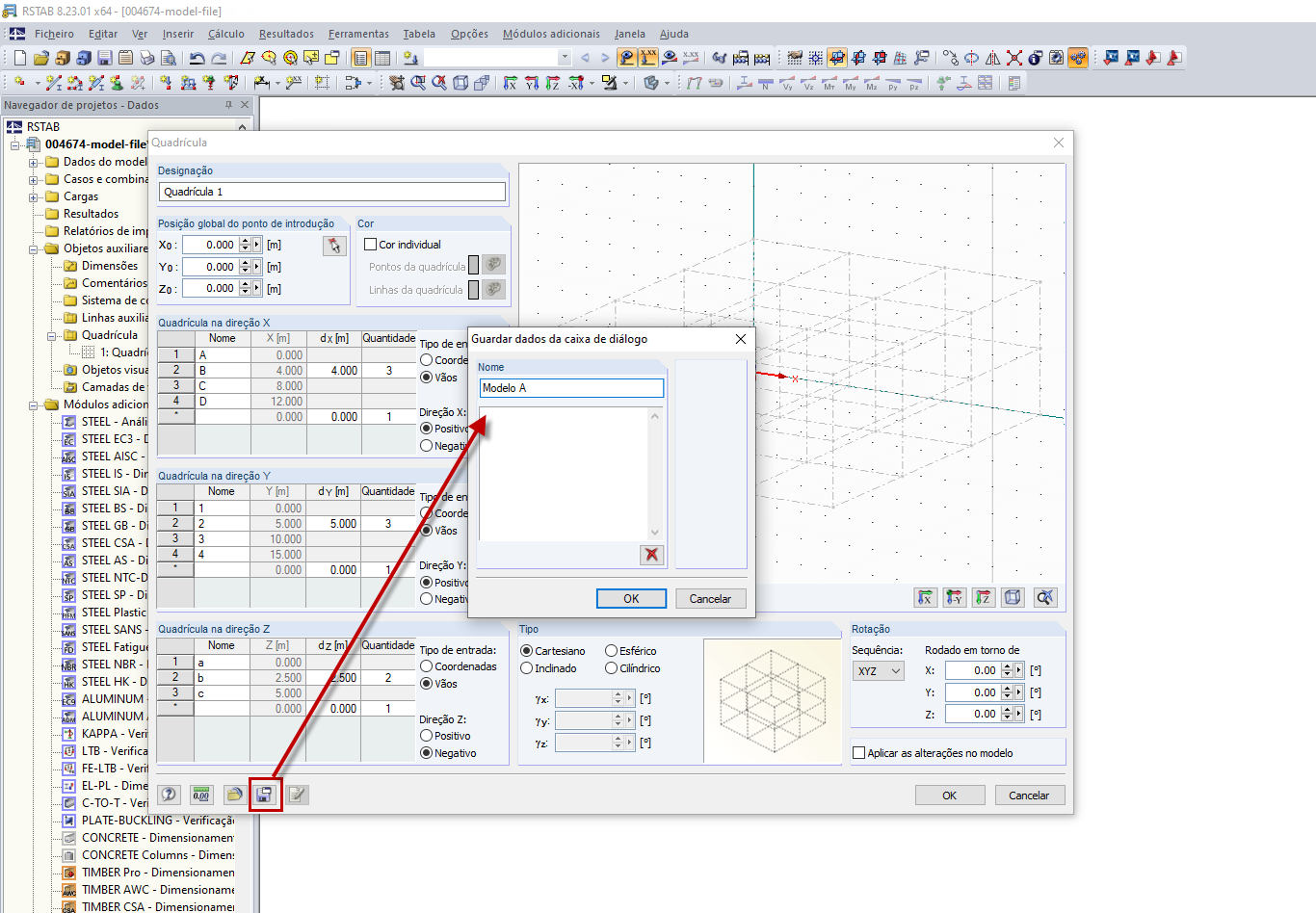Click OK in the Quadrícula dialog
Viewport: 1316px width, 913px height.
point(950,795)
